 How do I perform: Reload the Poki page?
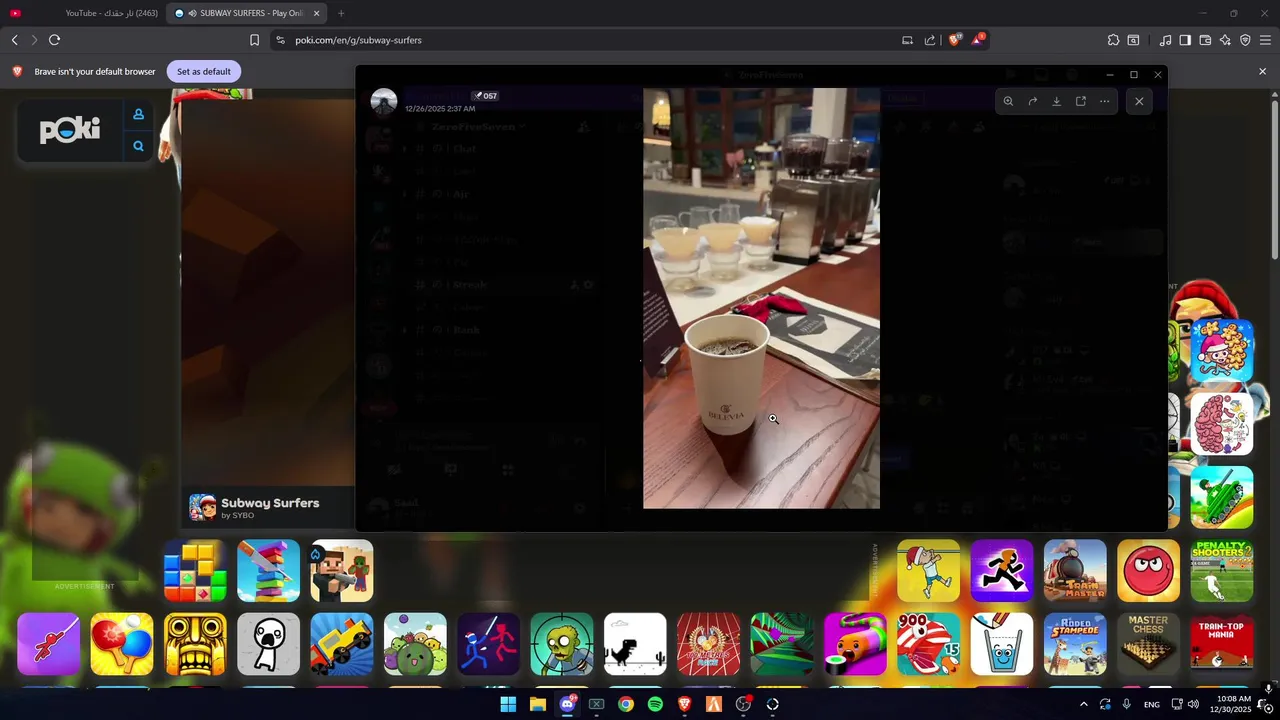point(54,40)
